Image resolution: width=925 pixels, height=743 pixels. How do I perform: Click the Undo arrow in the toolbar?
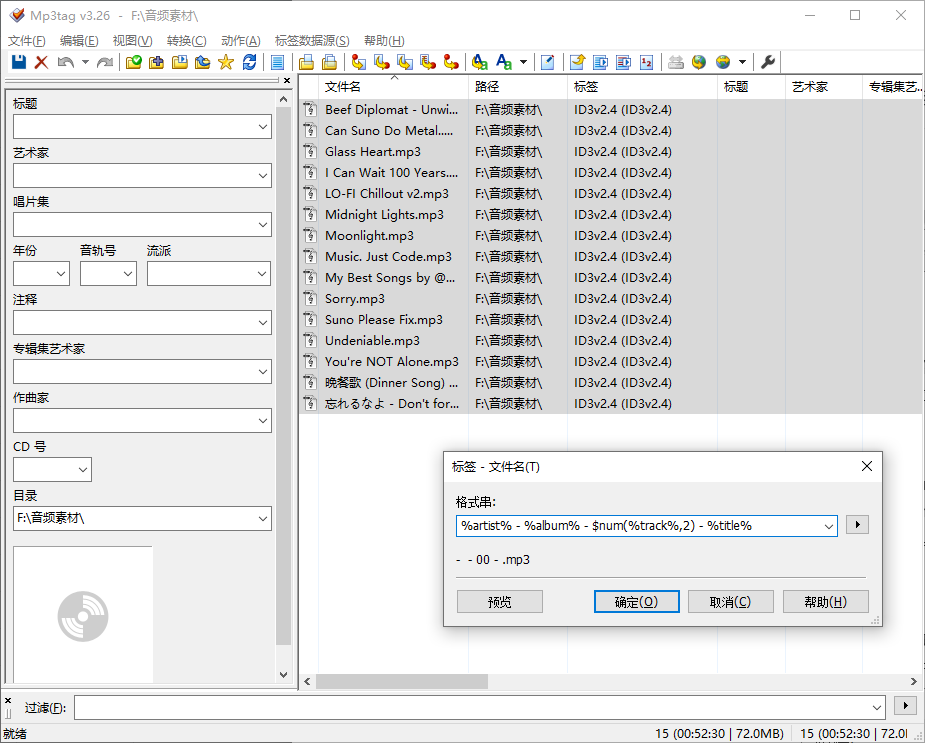pyautogui.click(x=65, y=62)
